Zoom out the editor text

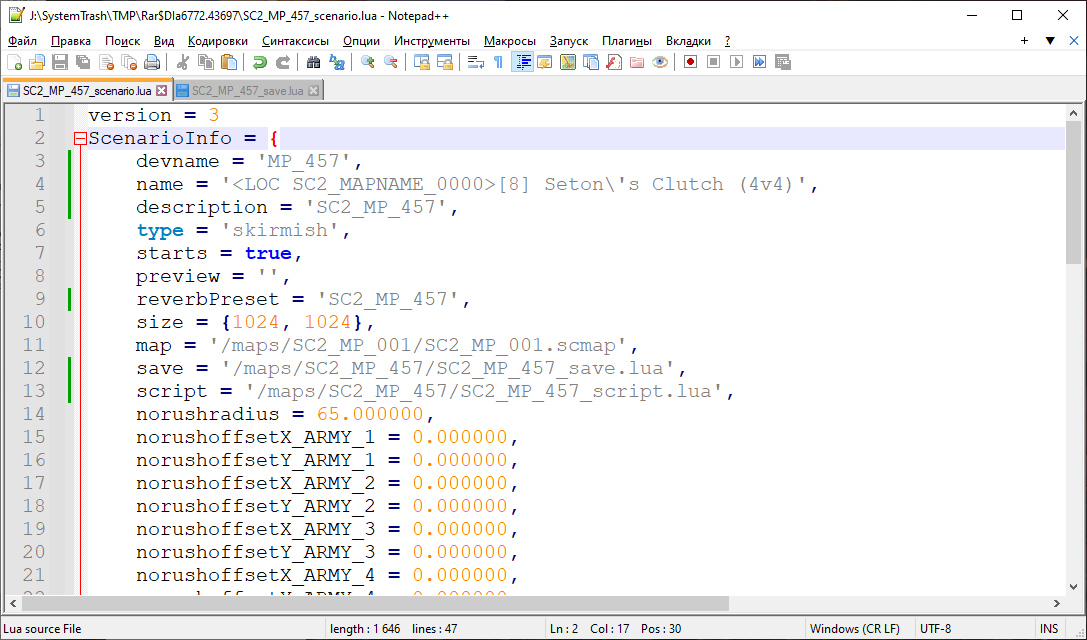coord(391,62)
